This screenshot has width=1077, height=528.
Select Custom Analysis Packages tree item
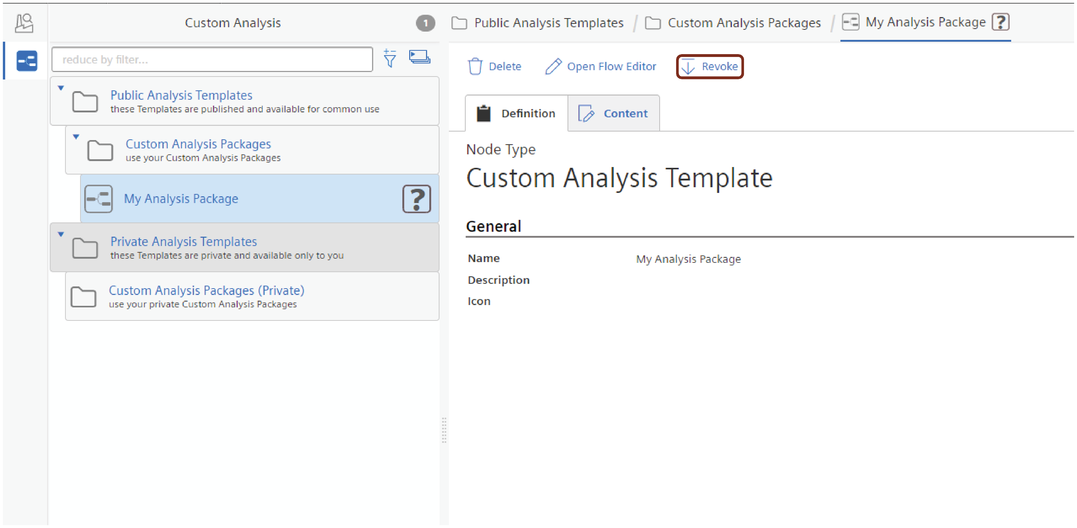click(x=252, y=150)
